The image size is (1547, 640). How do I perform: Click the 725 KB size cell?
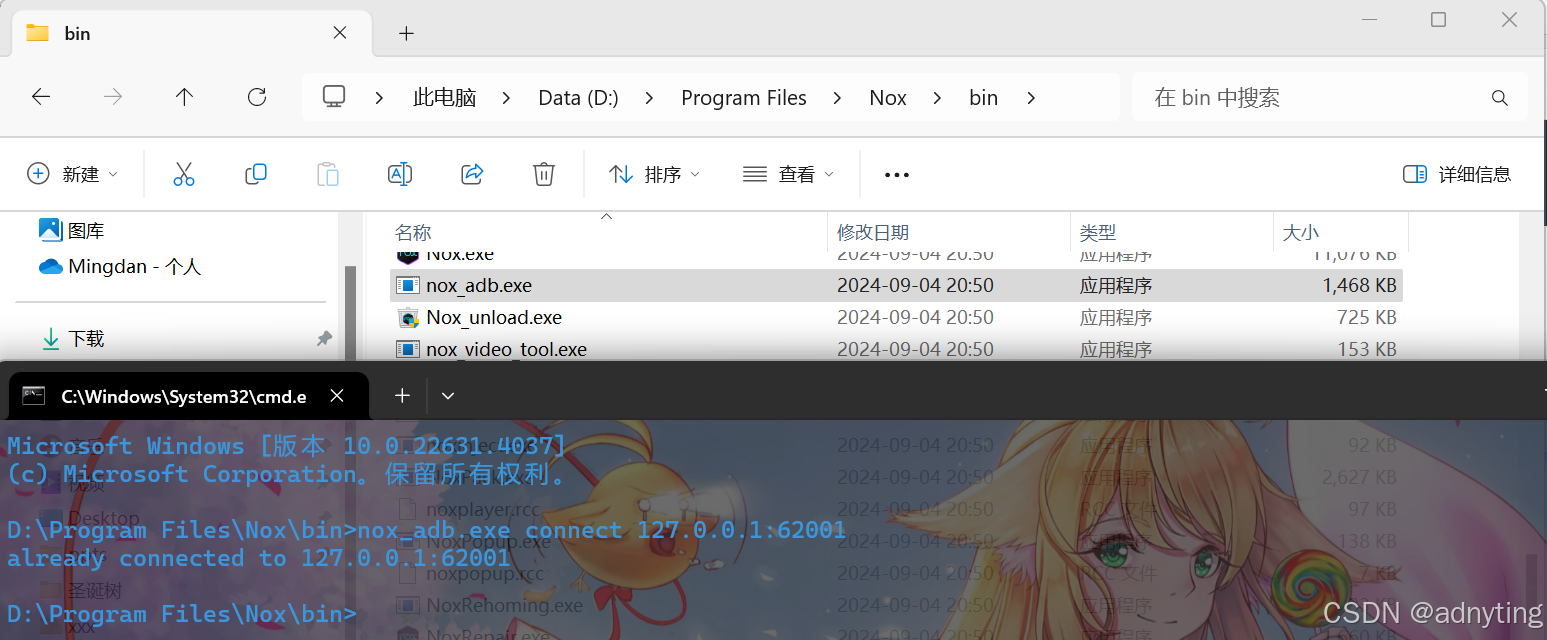[x=1367, y=318]
